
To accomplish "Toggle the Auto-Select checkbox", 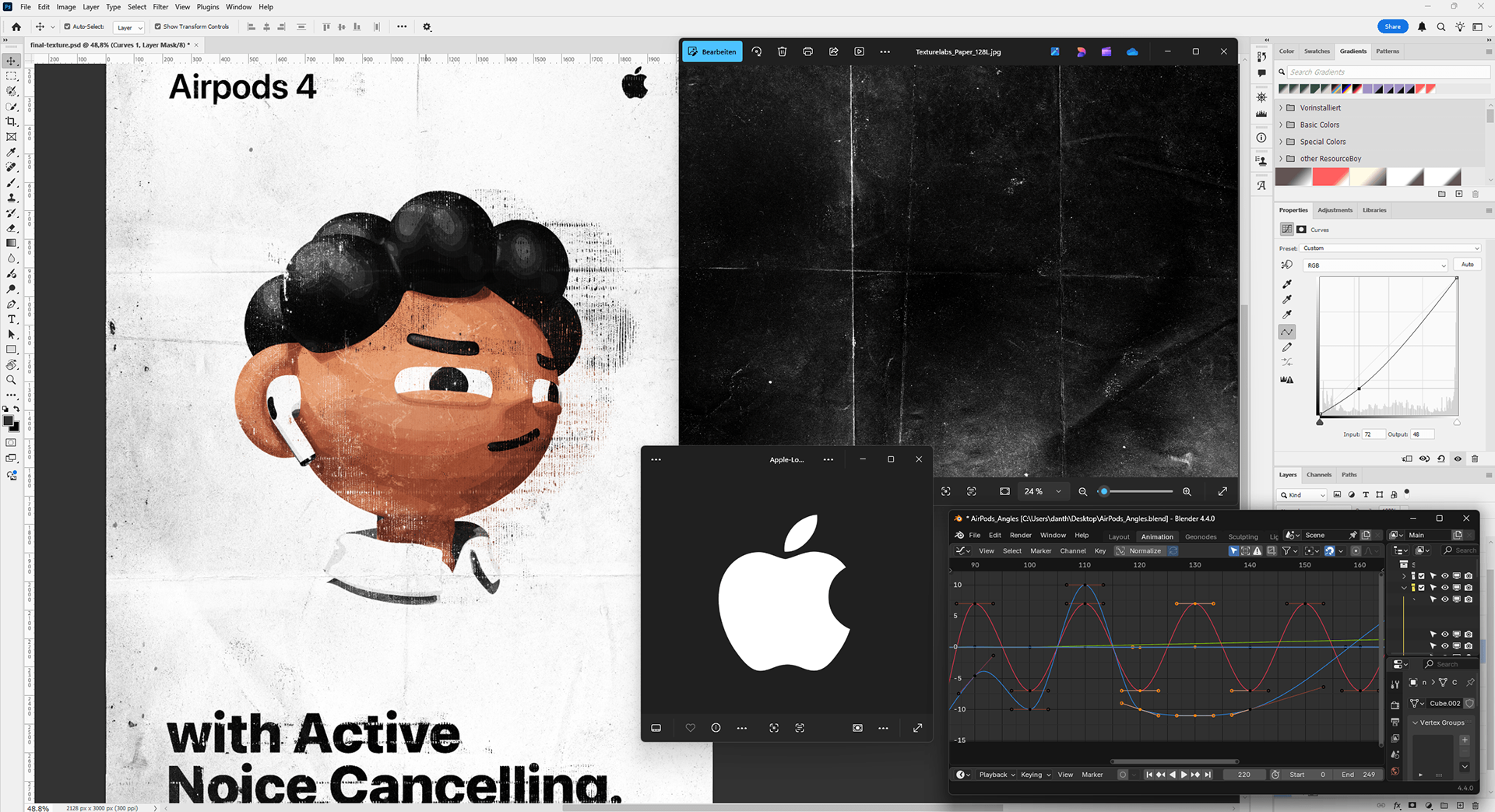I will coord(67,26).
